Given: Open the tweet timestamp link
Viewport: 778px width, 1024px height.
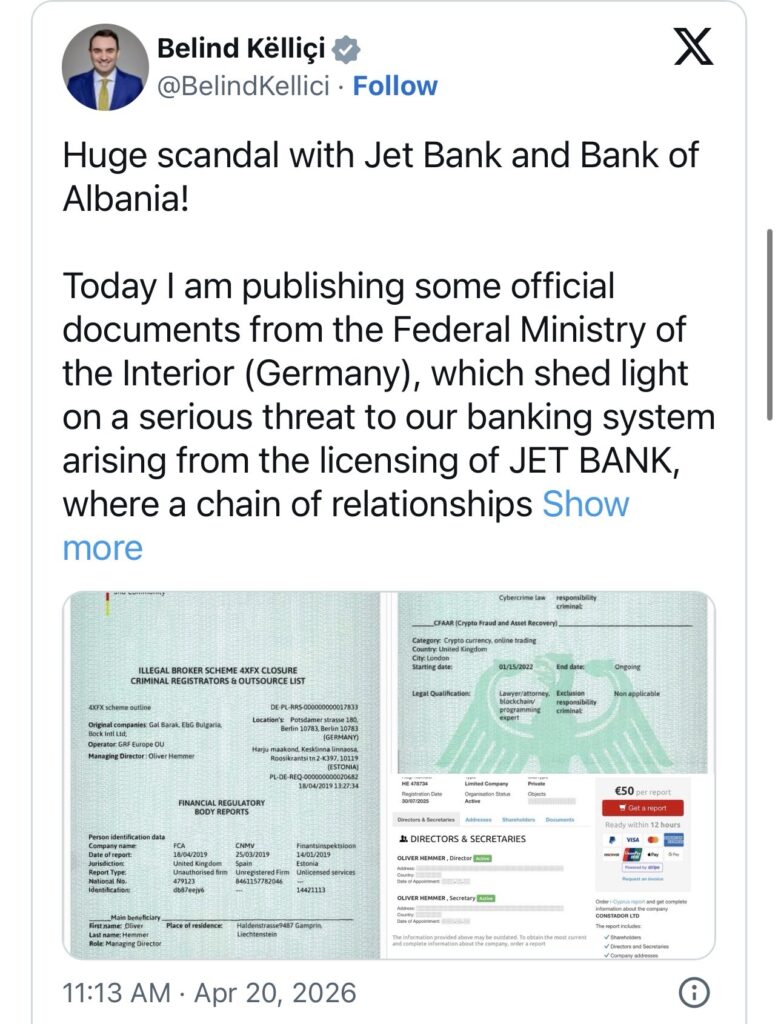Looking at the screenshot, I should (209, 993).
